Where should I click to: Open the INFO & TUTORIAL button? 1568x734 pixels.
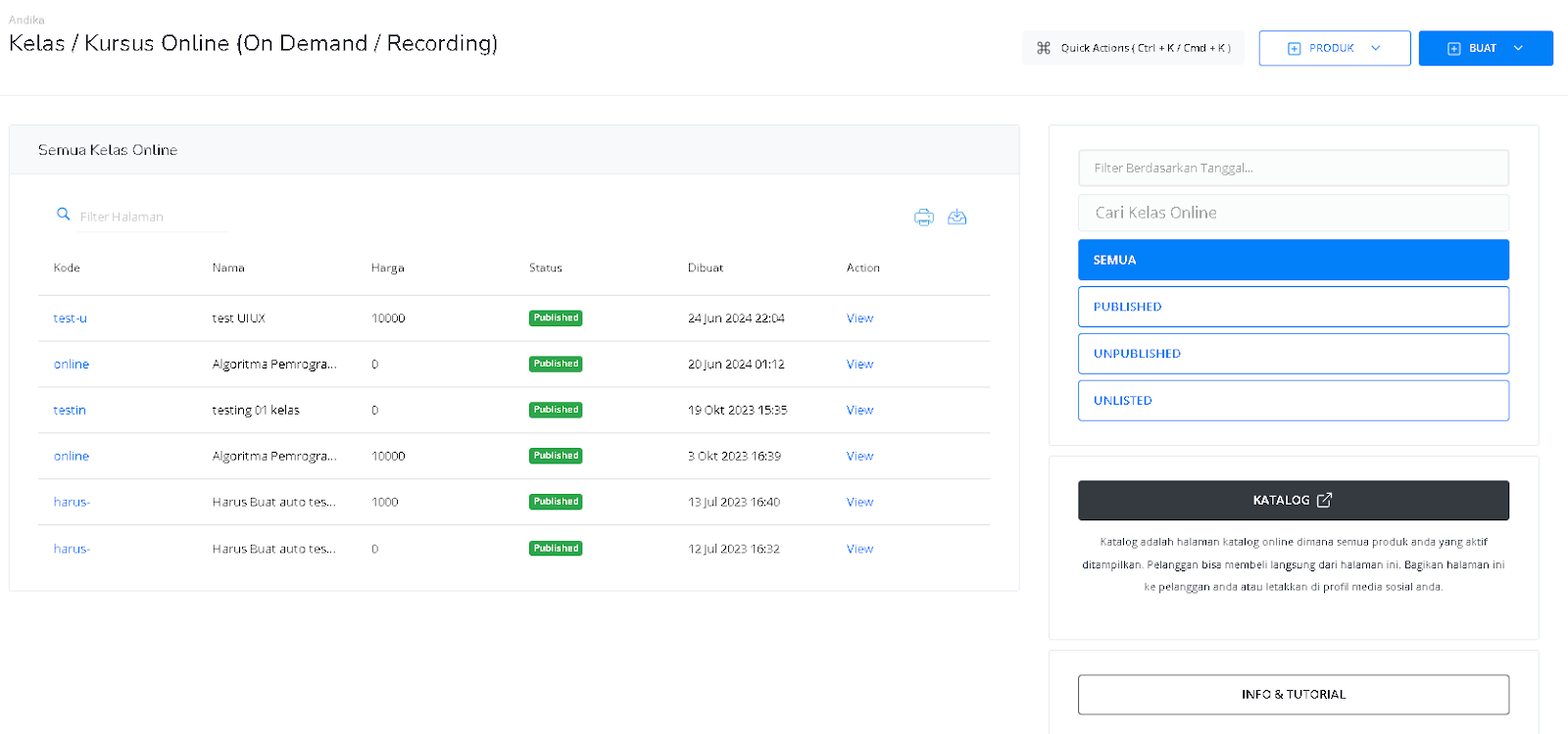tap(1294, 694)
